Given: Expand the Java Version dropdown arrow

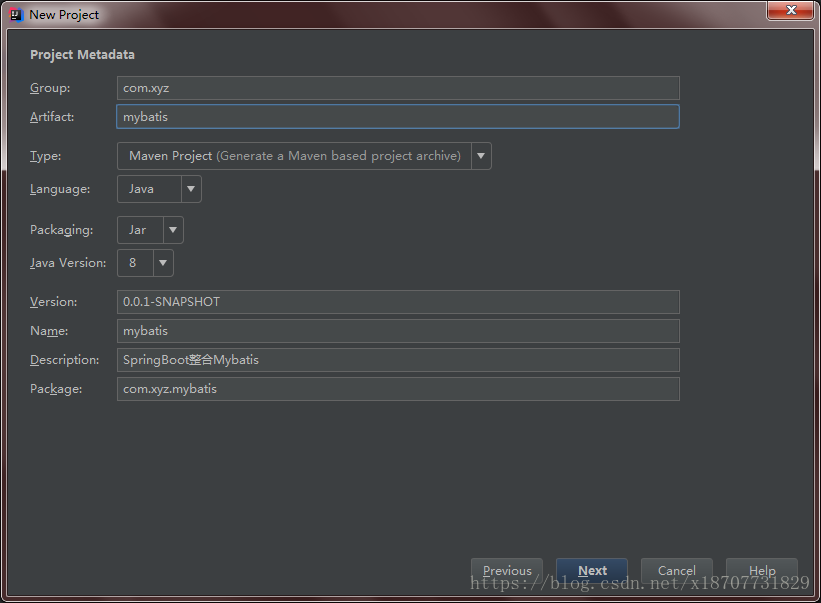Looking at the screenshot, I should click(x=163, y=263).
